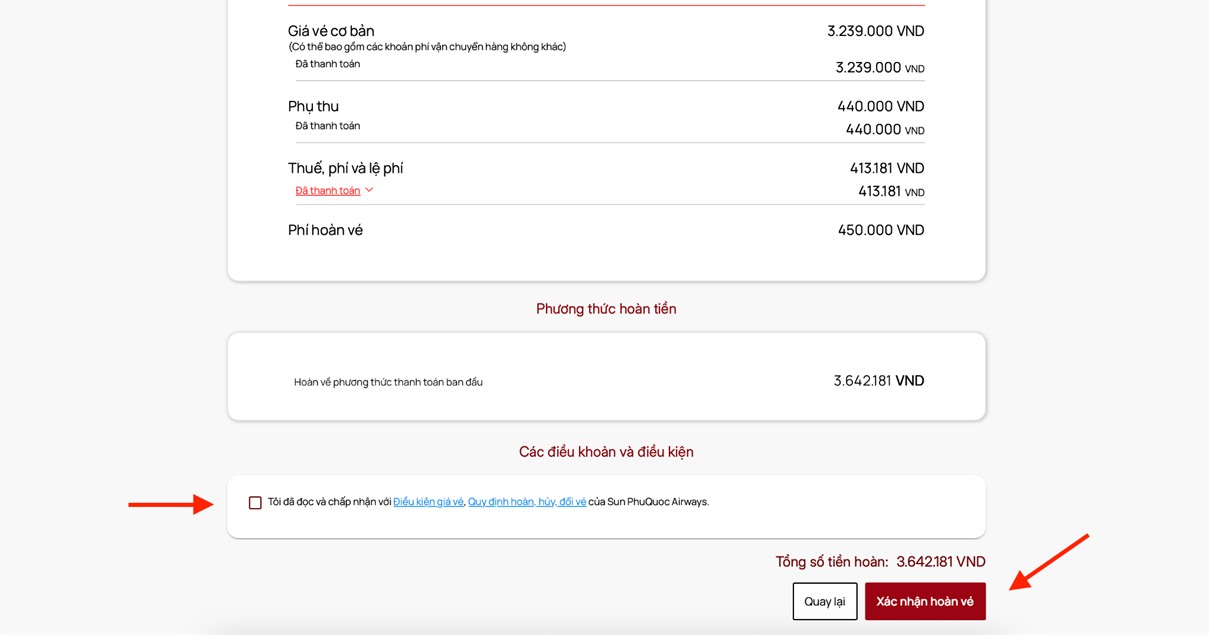Click red arrow pointing at confirm button
Screen dimensions: 1210x635
(1049, 562)
